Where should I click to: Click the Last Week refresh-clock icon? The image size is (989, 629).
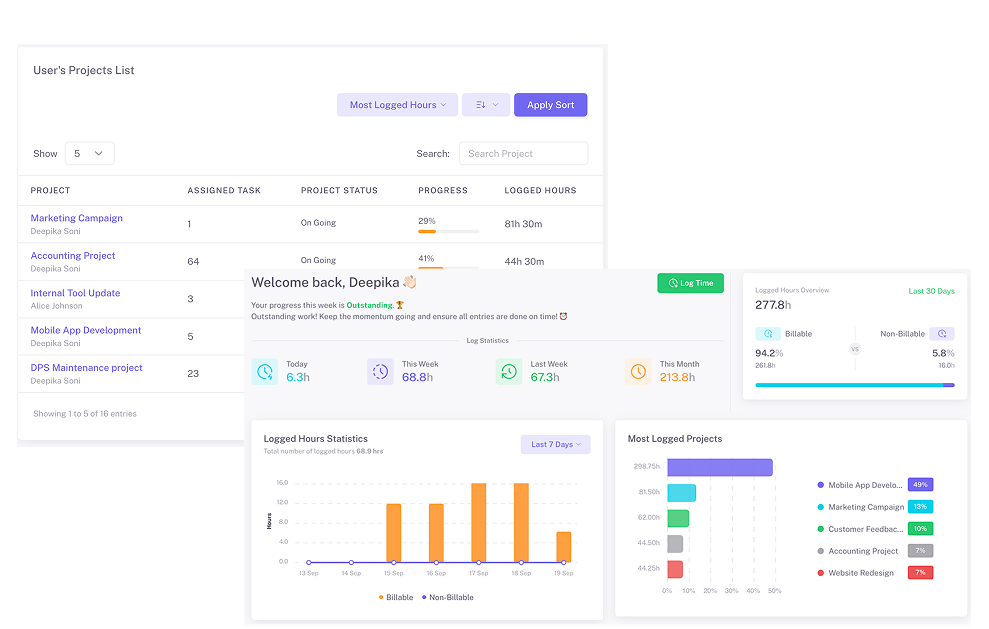tap(509, 371)
